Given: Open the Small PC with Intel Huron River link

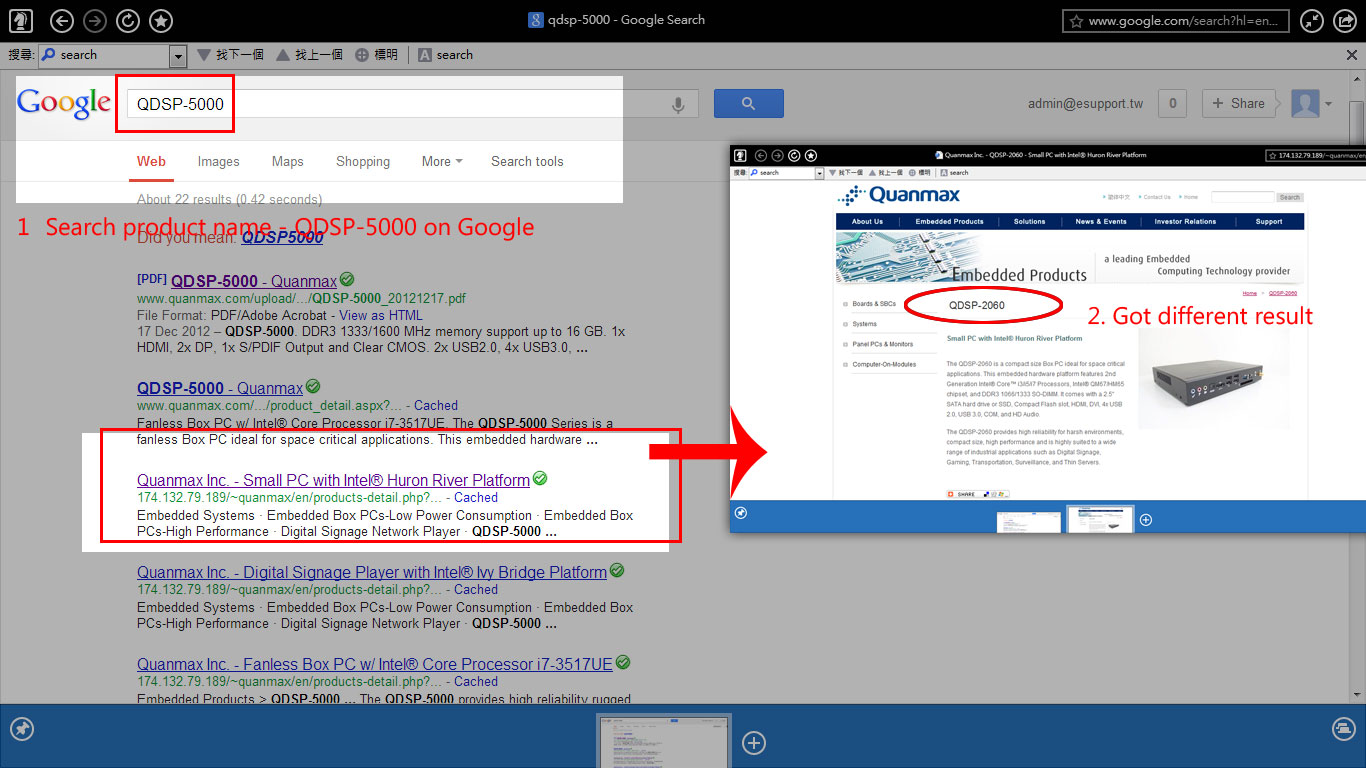Looking at the screenshot, I should [x=333, y=480].
